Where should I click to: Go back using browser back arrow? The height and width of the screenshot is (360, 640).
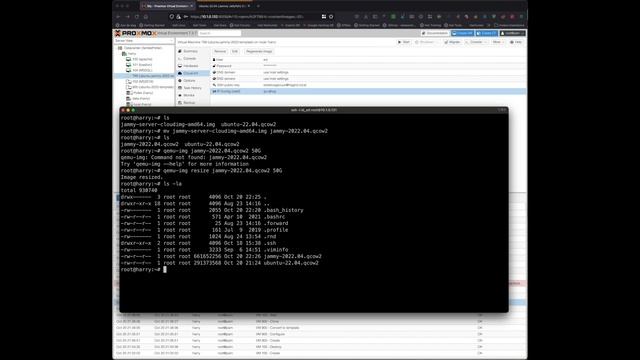[118, 17]
